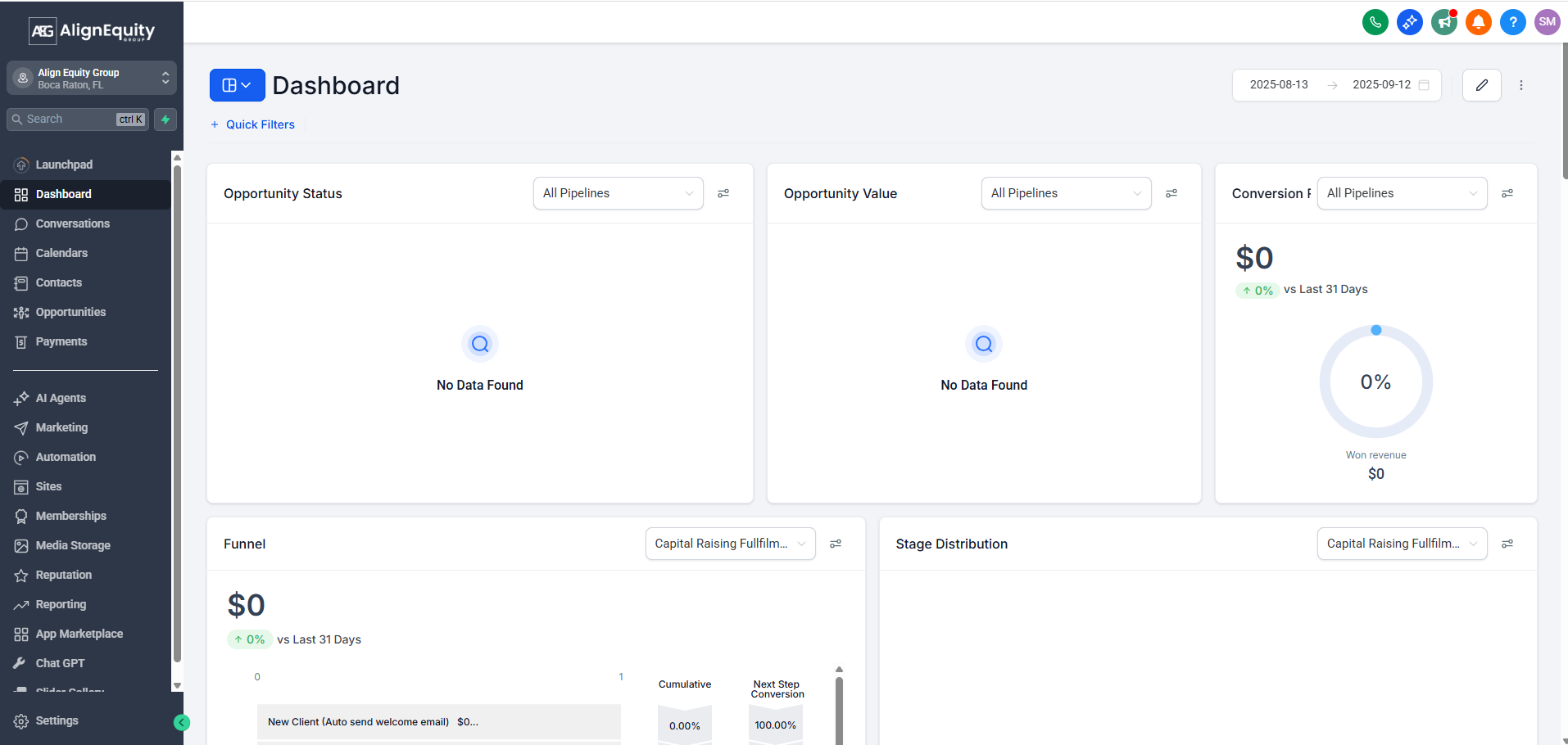Open Opportunities in the sidebar
The image size is (1568, 745).
point(70,312)
